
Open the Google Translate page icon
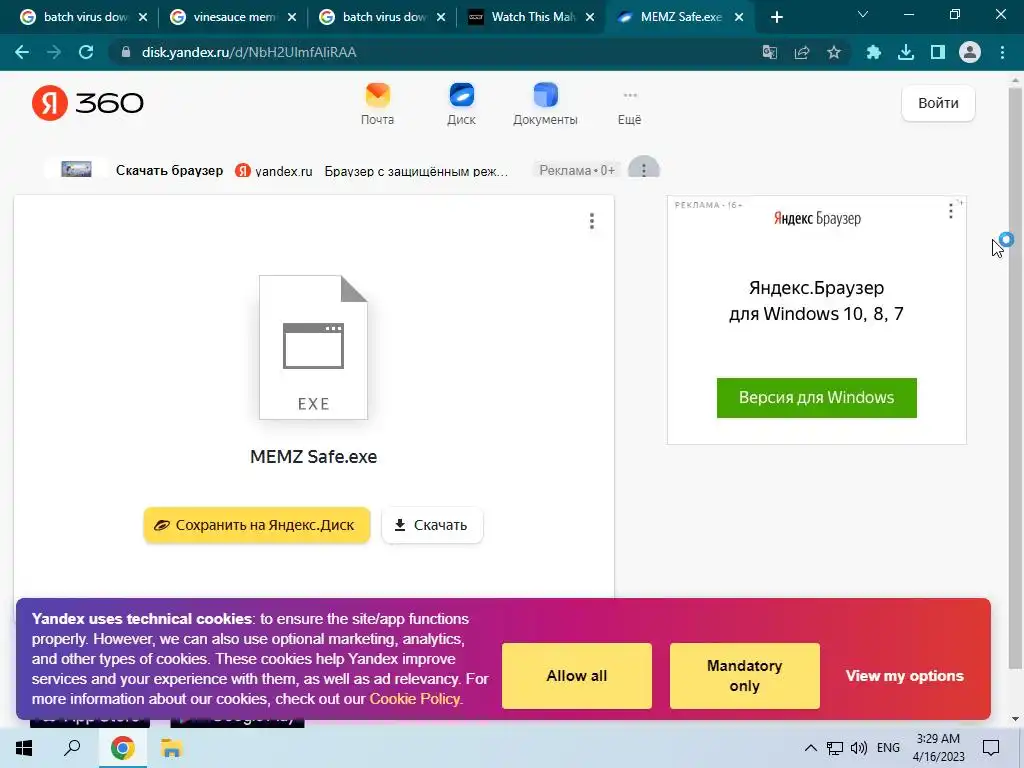[x=770, y=52]
